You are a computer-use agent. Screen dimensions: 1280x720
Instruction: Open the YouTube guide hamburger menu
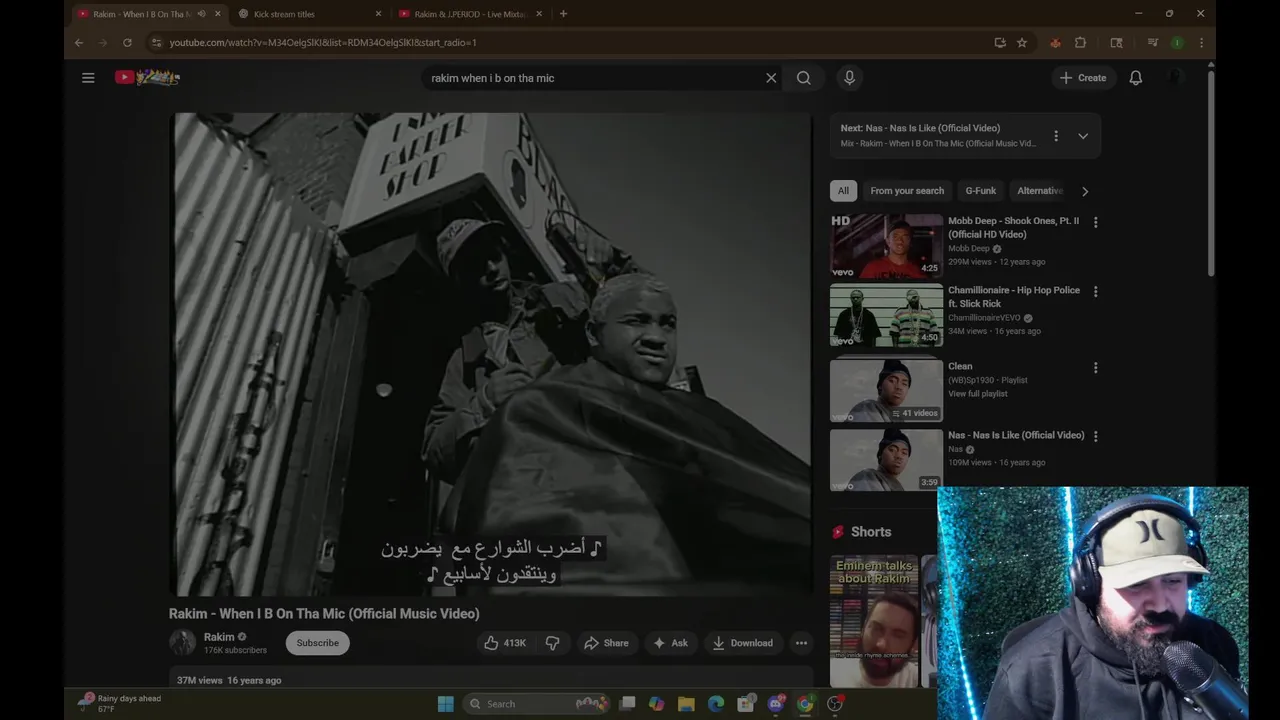pyautogui.click(x=88, y=78)
